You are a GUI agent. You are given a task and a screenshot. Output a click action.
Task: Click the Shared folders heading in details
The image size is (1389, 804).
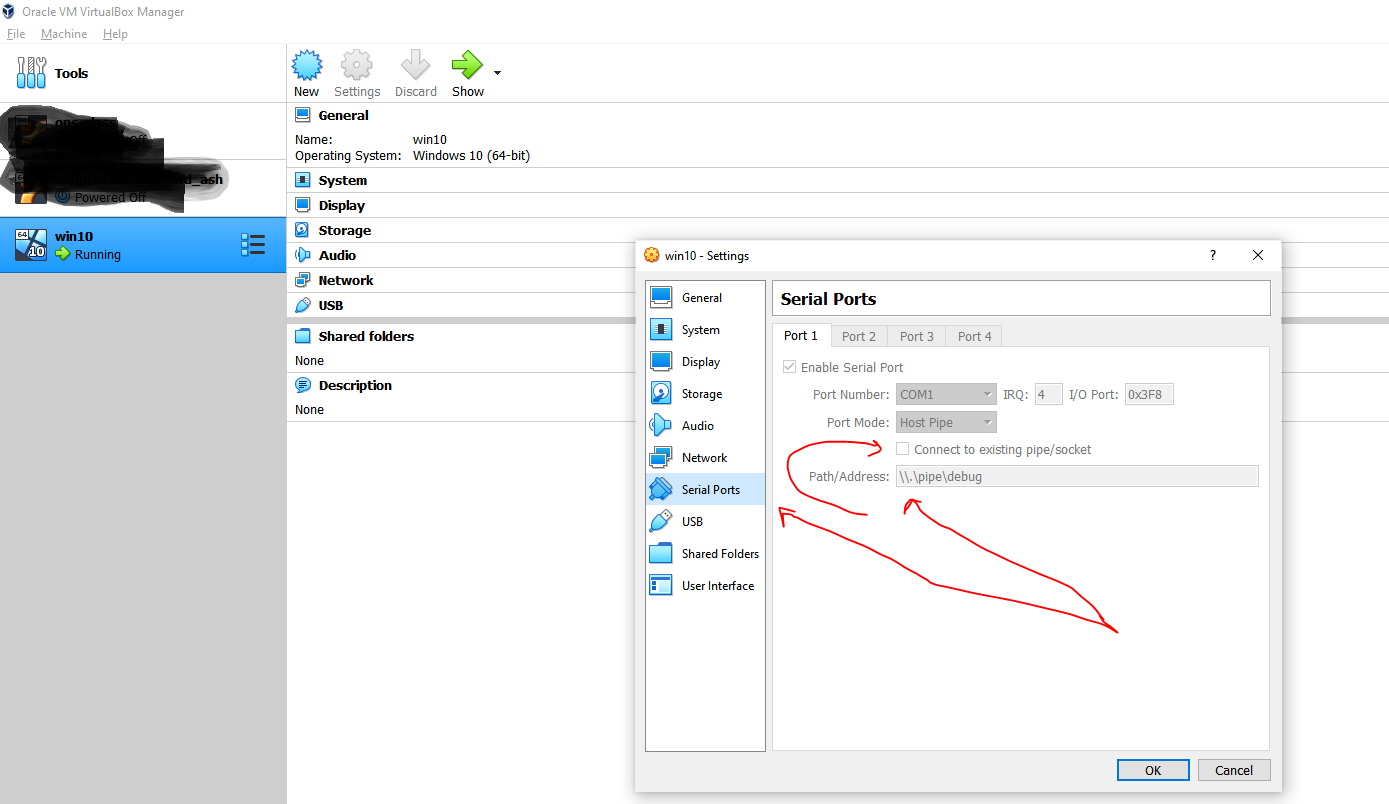coord(366,336)
